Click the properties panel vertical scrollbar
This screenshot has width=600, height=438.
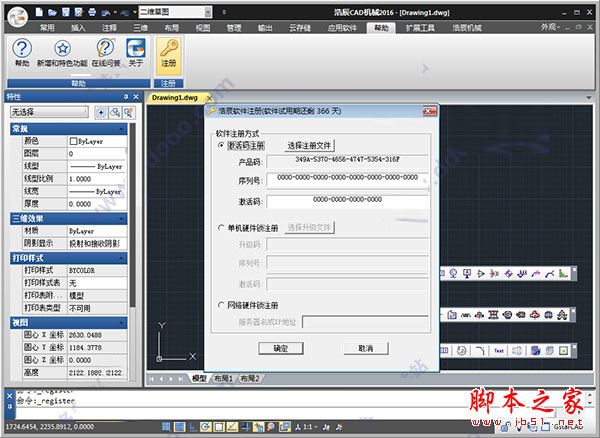(132, 214)
